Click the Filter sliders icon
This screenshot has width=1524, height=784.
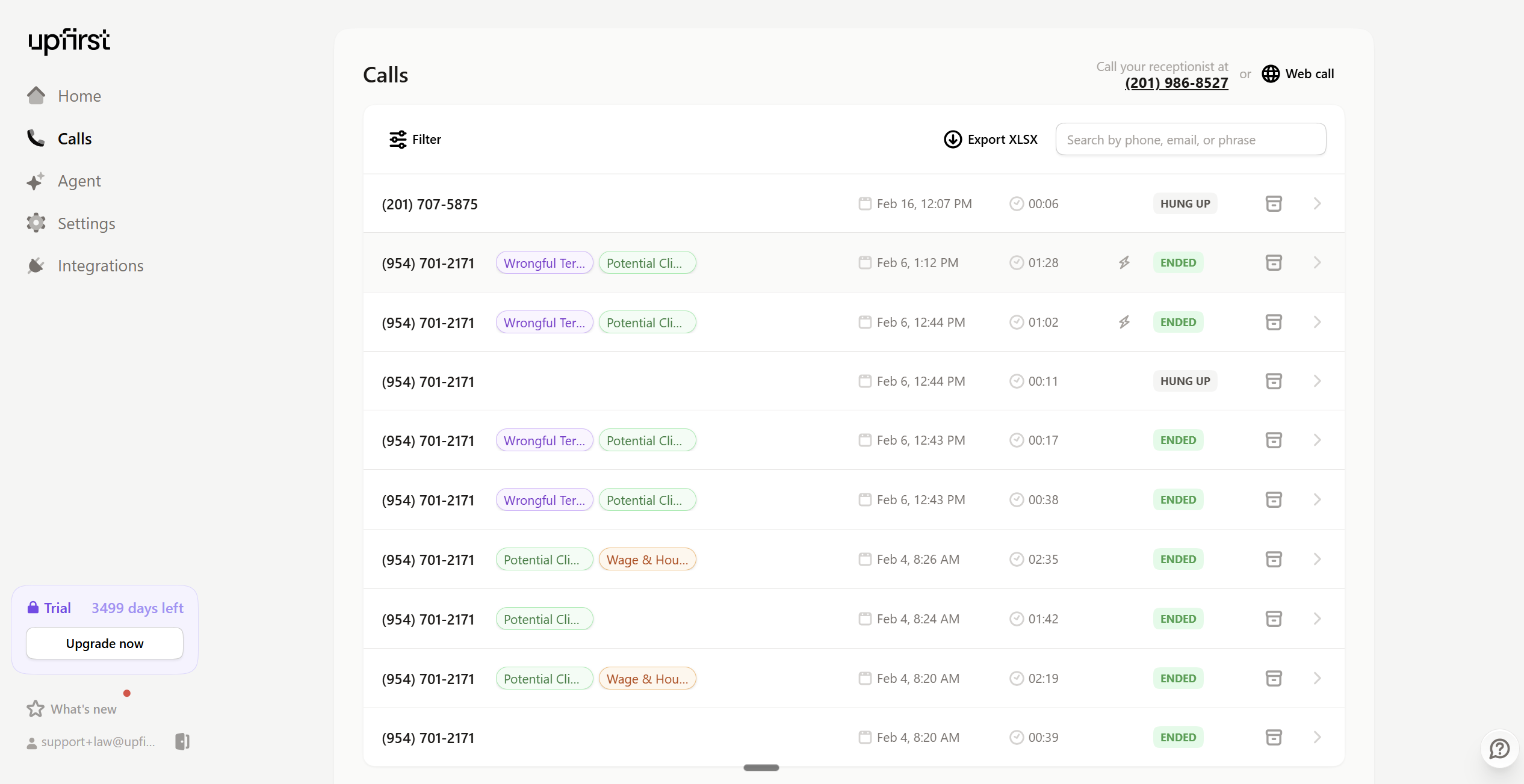click(398, 139)
